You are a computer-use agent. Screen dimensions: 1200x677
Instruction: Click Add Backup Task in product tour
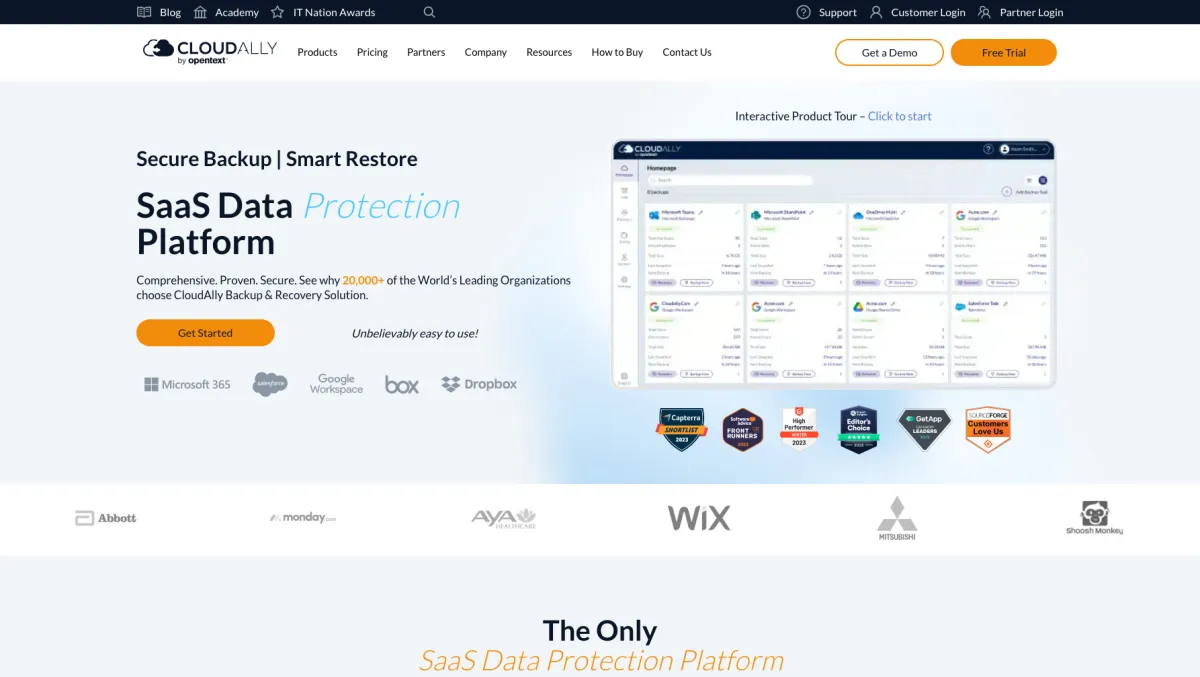coord(1025,191)
